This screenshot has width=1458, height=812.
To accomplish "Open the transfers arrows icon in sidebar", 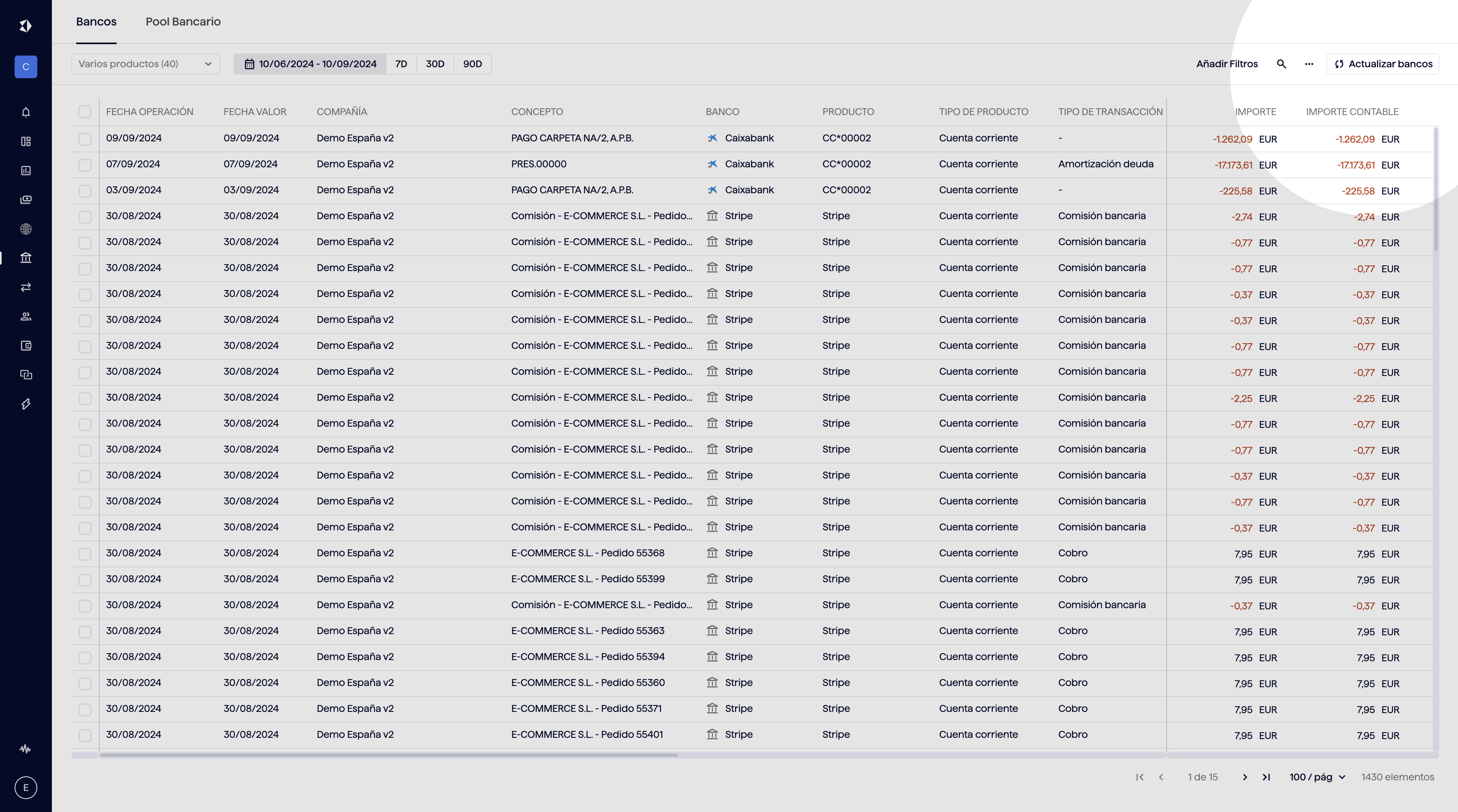I will click(26, 287).
